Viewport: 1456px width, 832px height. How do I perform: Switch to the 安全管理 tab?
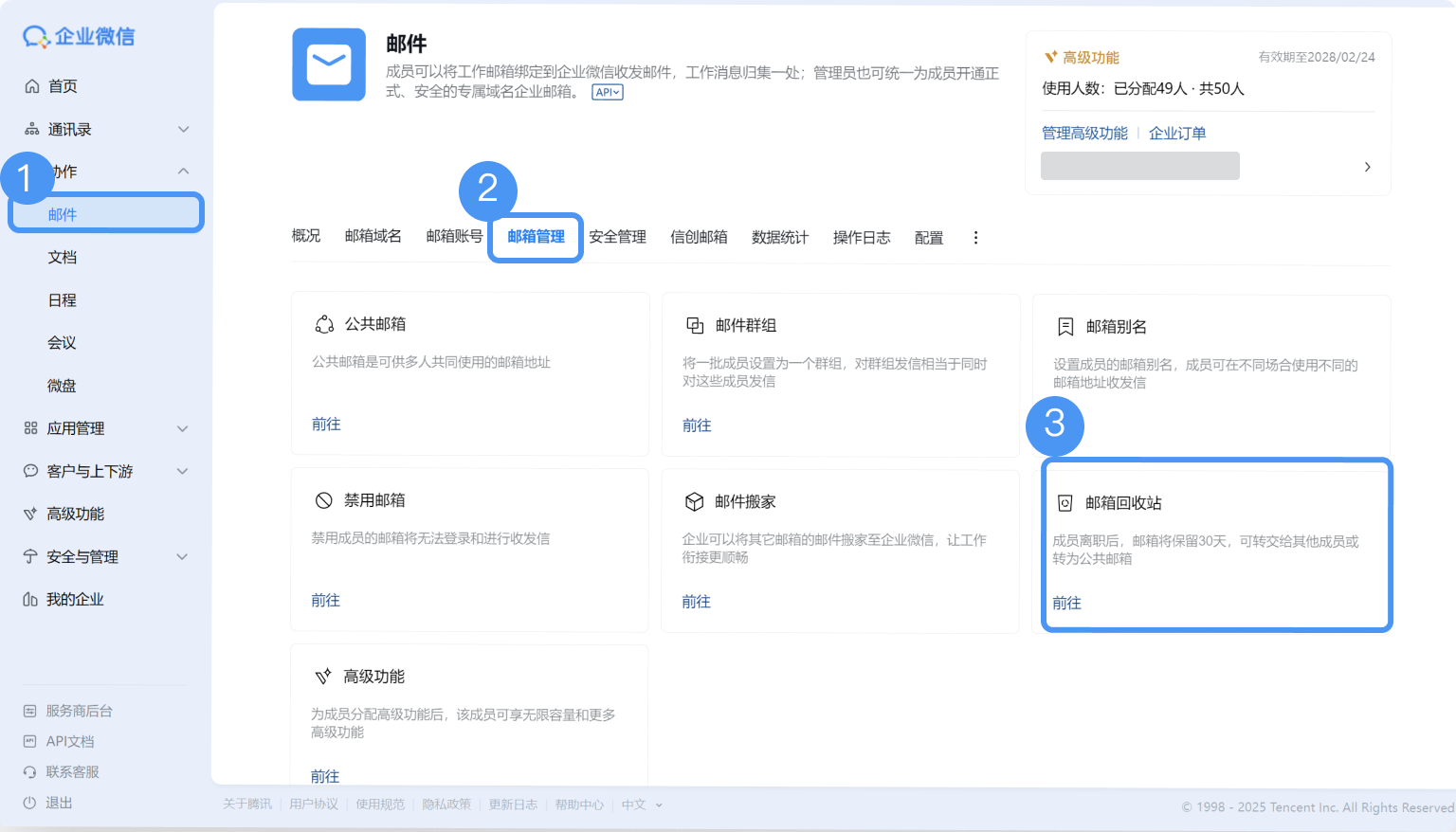coord(618,237)
